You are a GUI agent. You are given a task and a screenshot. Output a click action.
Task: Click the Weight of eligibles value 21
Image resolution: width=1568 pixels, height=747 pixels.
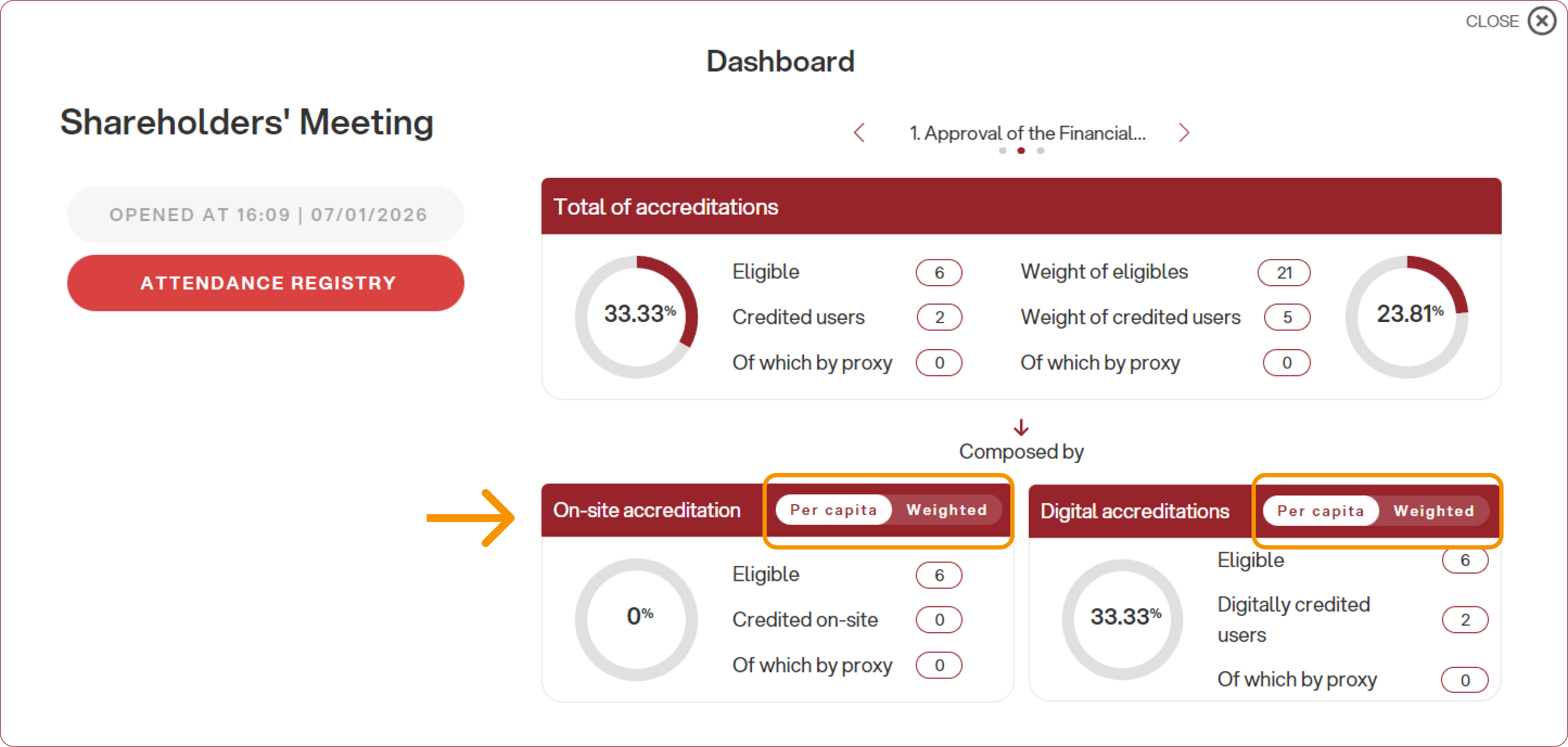(x=1284, y=273)
